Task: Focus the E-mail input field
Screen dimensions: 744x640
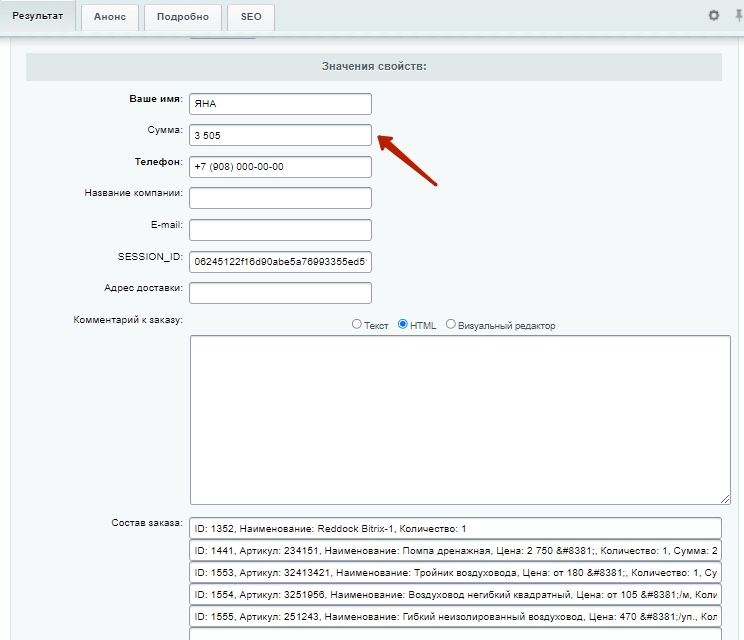Action: tap(280, 230)
